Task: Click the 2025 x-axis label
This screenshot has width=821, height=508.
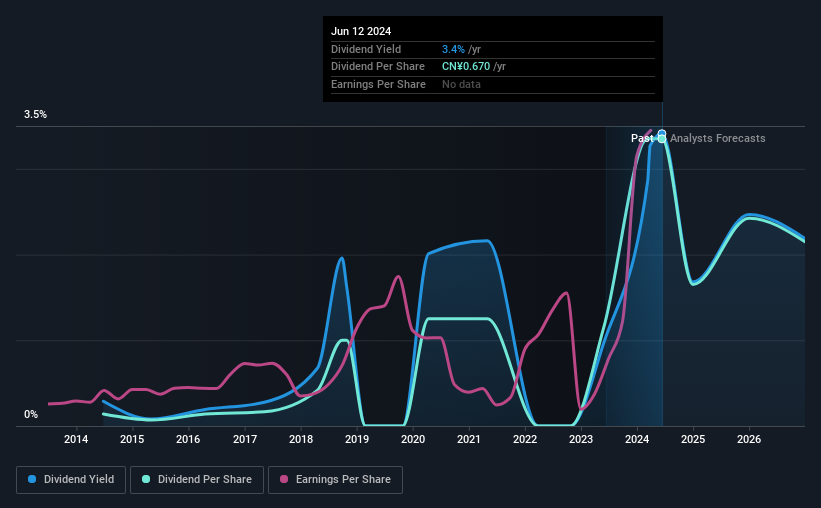Action: [693, 439]
